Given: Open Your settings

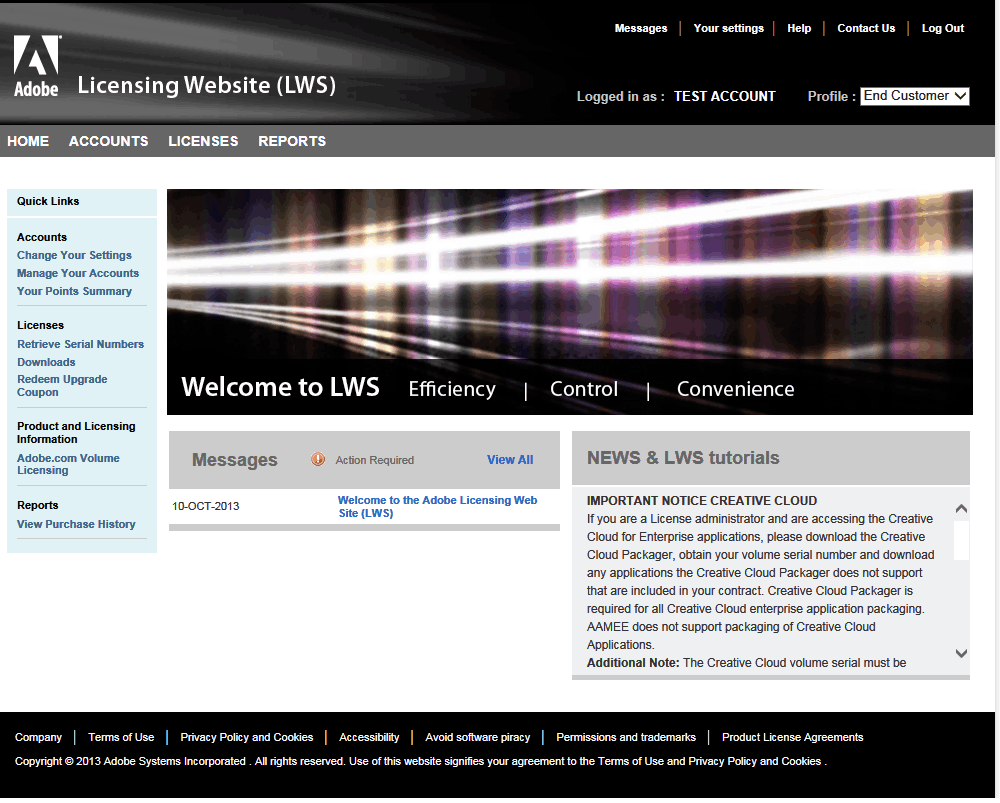Looking at the screenshot, I should (728, 28).
